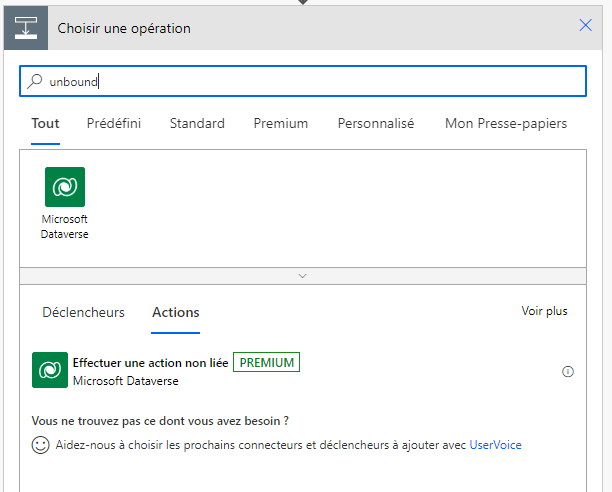The image size is (612, 492).
Task: Open the UserVoice link
Action: (495, 445)
